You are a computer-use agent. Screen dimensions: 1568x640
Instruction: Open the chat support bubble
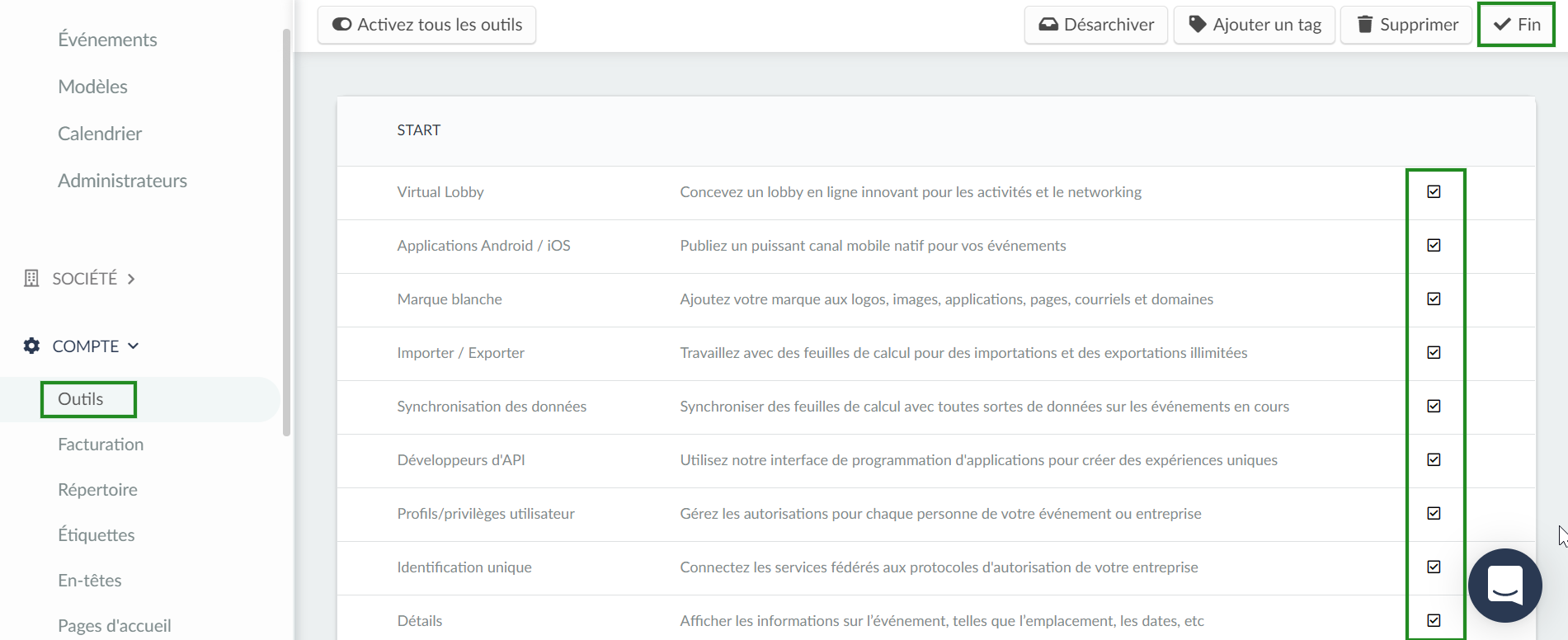pos(1504,585)
